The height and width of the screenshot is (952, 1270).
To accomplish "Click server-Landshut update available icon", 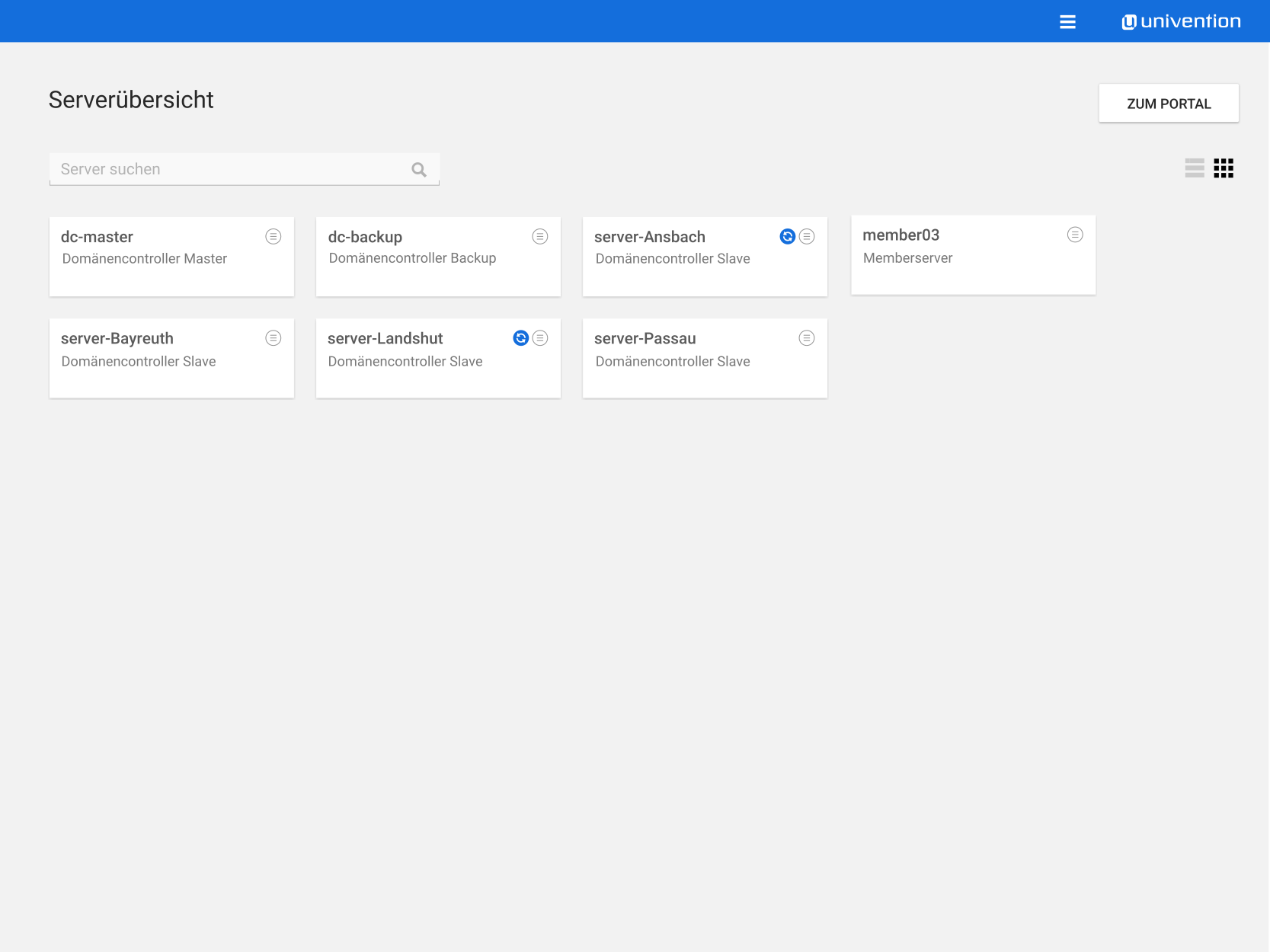I will point(520,338).
